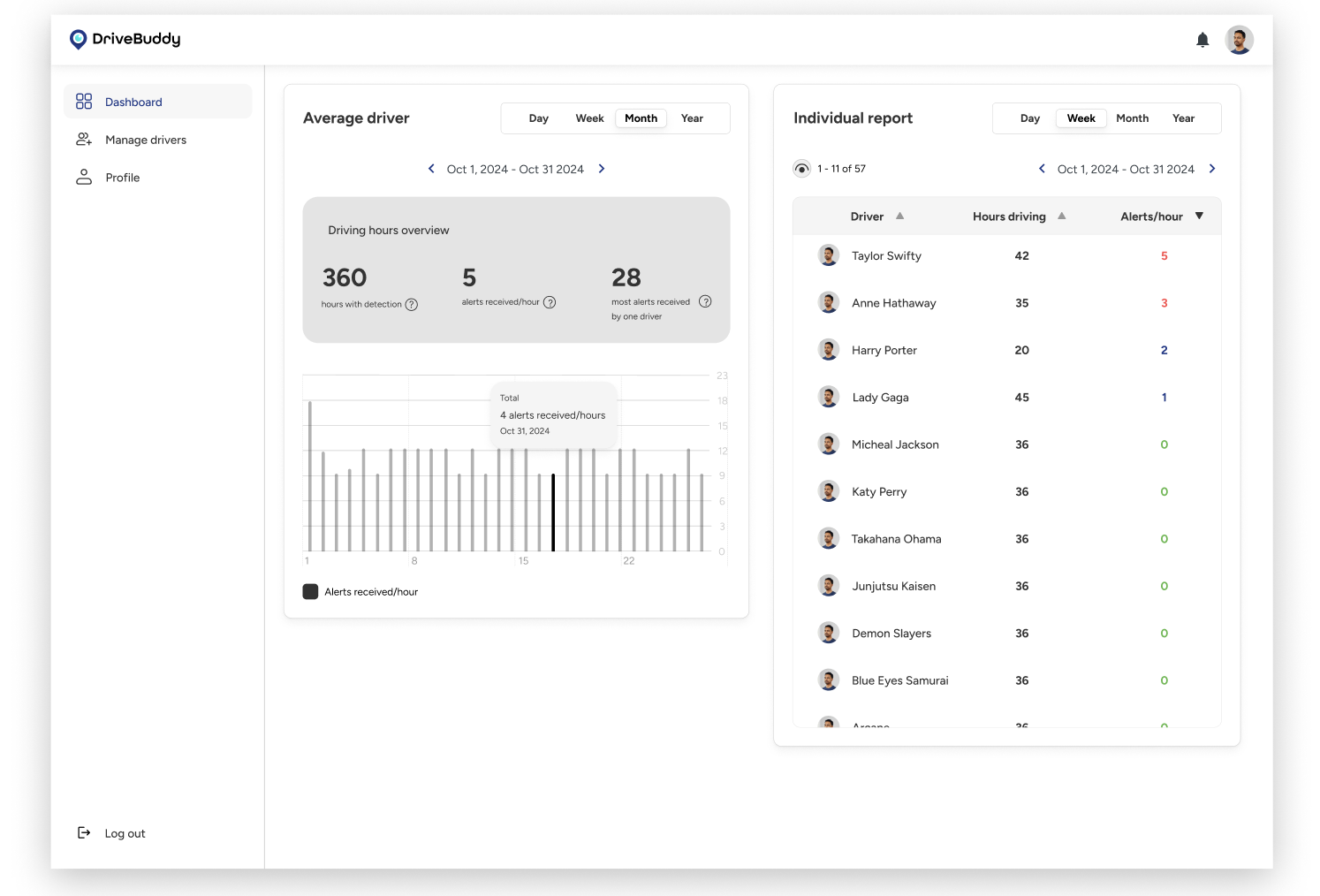Select Day in Average driver range
1320x896 pixels.
pos(538,118)
